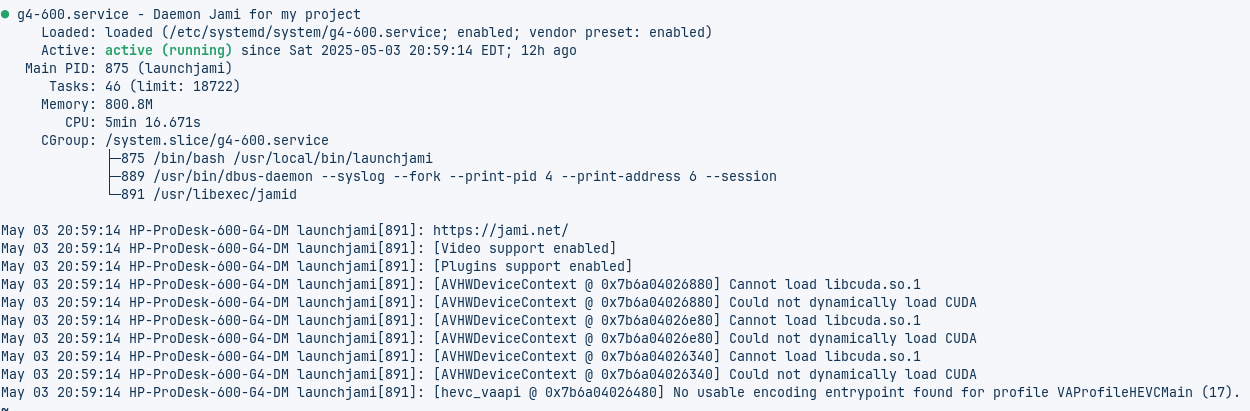
Task: Click the 875 /bin/bash launchjami tree entry
Action: point(269,158)
